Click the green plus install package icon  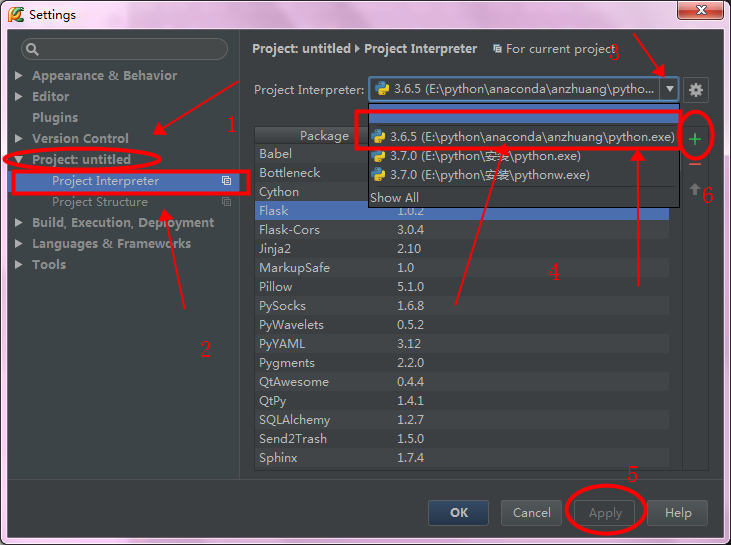695,139
